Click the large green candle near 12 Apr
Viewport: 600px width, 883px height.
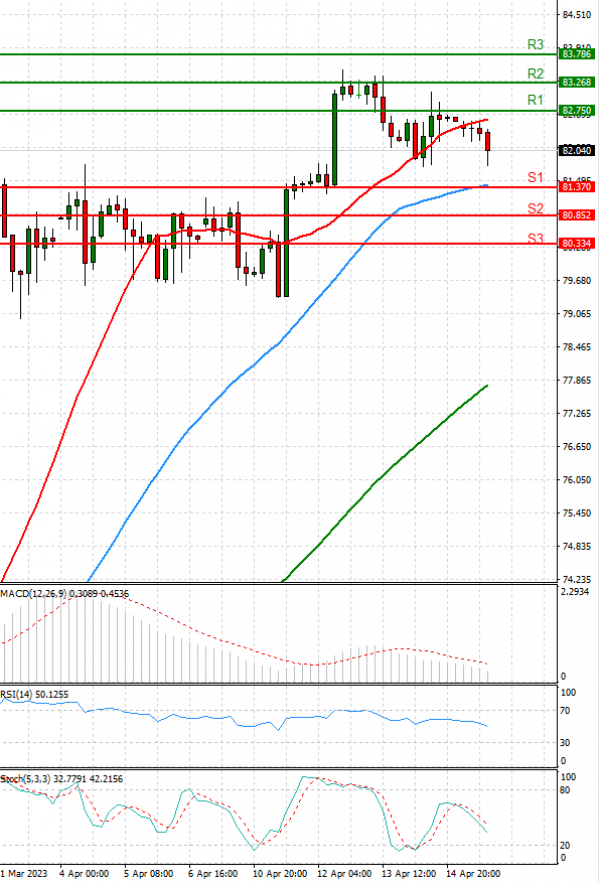(x=335, y=139)
